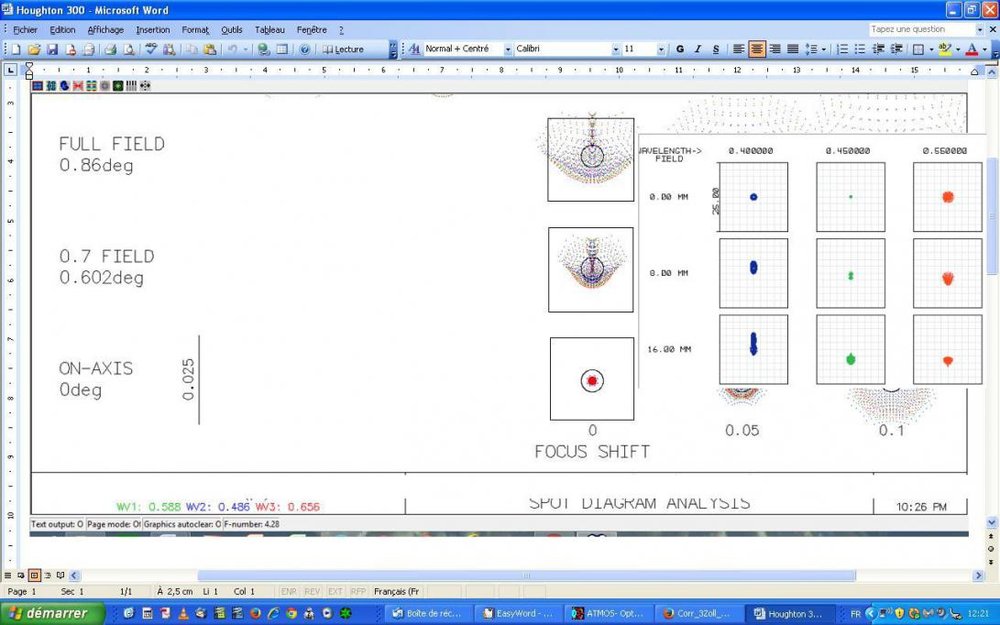This screenshot has height=625, width=1000.
Task: Open the Fichier menu
Action: (25, 30)
